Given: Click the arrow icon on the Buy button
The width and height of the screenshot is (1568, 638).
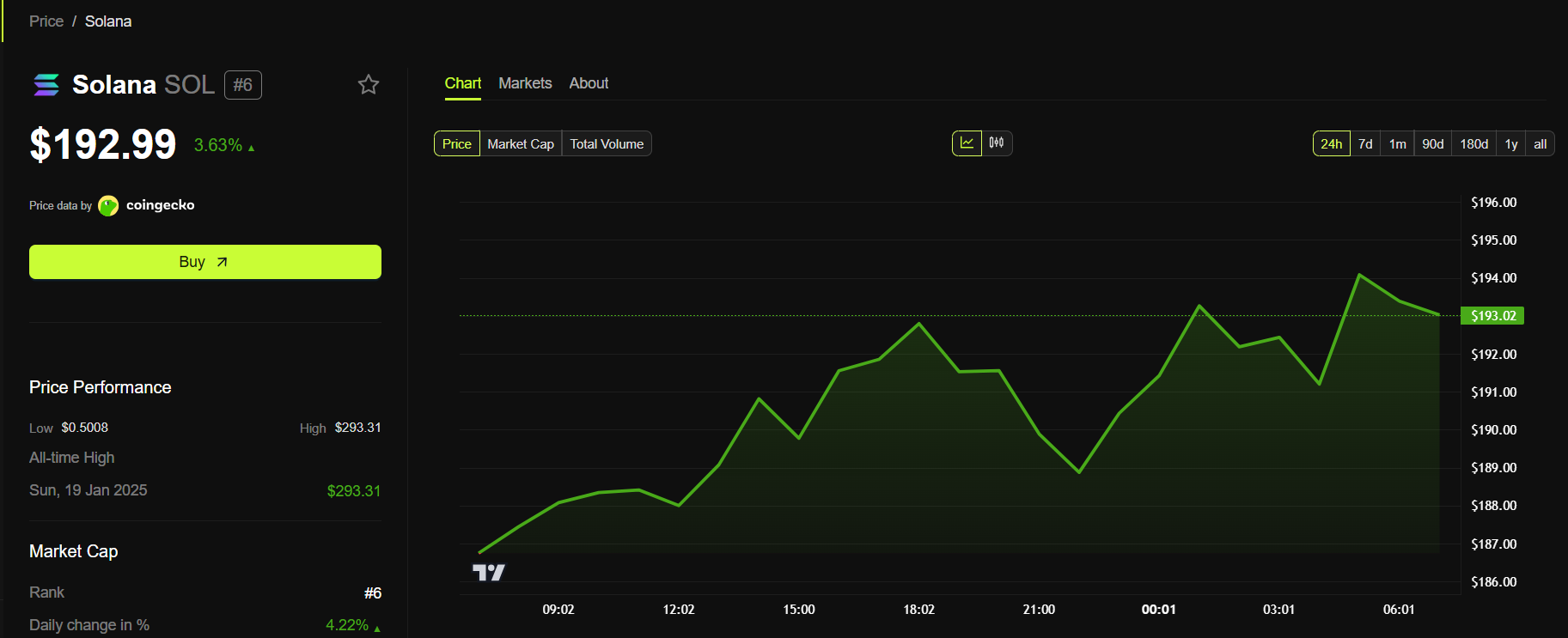Looking at the screenshot, I should coord(223,262).
